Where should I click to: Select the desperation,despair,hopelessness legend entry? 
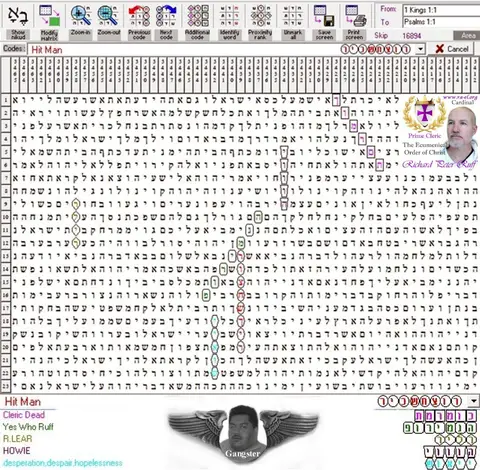pyautogui.click(x=63, y=463)
